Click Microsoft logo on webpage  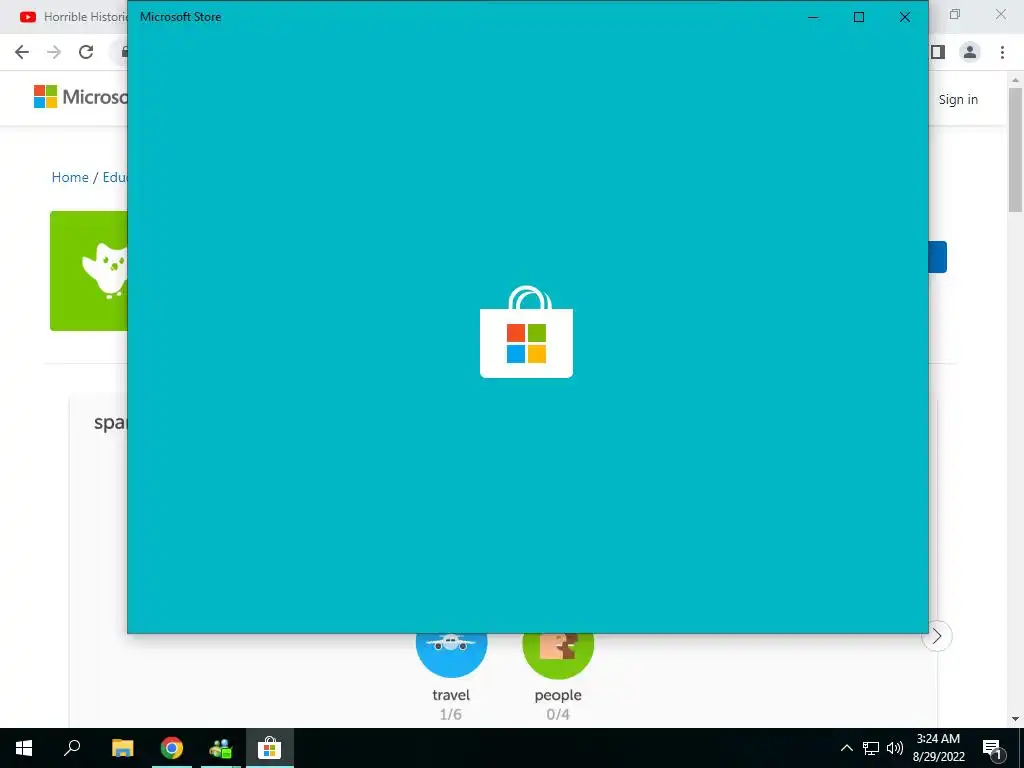pyautogui.click(x=80, y=97)
